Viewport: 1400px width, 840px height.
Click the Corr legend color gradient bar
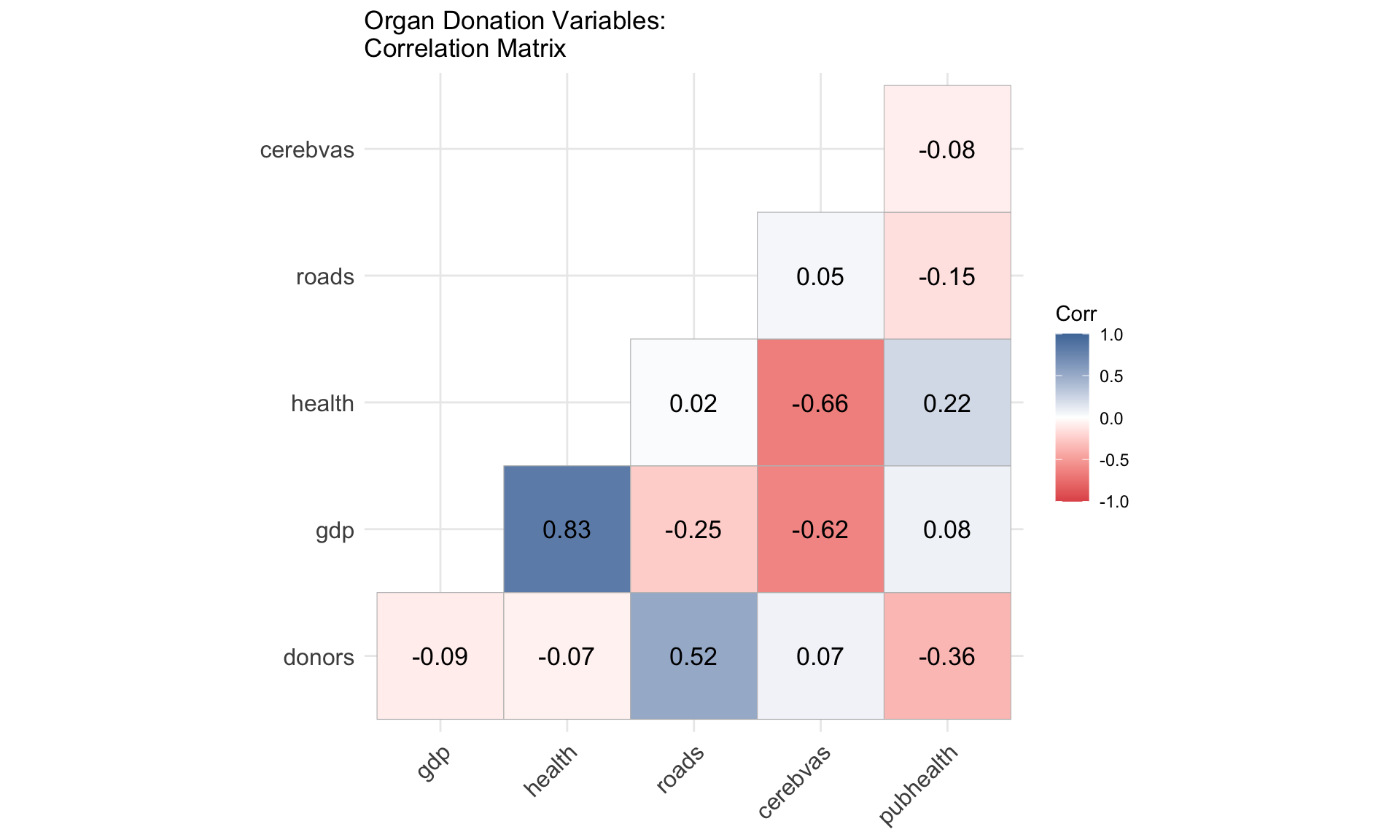pos(1072,418)
